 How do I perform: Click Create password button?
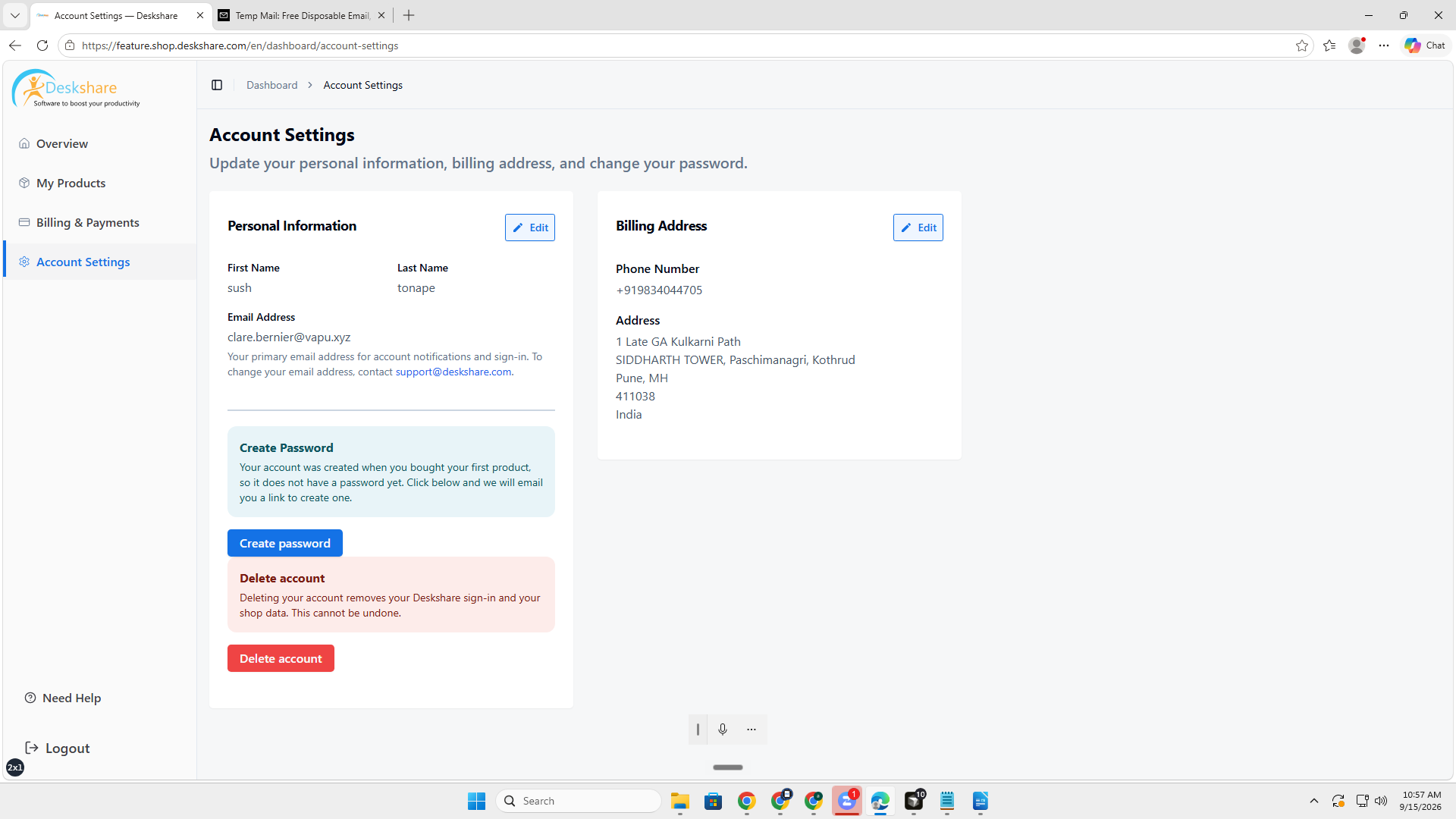pos(285,543)
